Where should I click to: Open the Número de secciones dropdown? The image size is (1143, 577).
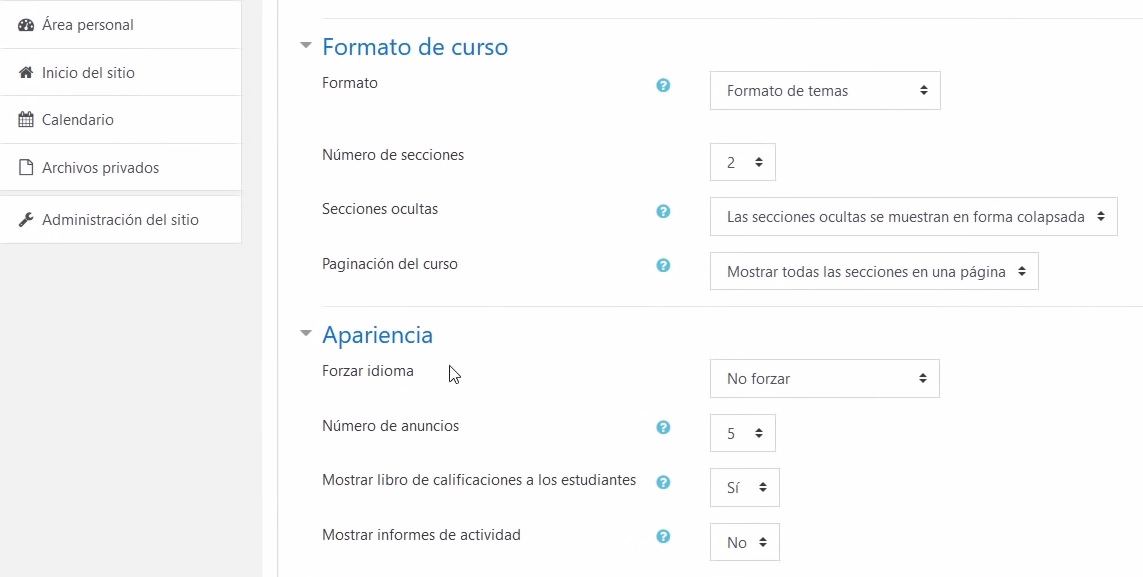(x=743, y=162)
